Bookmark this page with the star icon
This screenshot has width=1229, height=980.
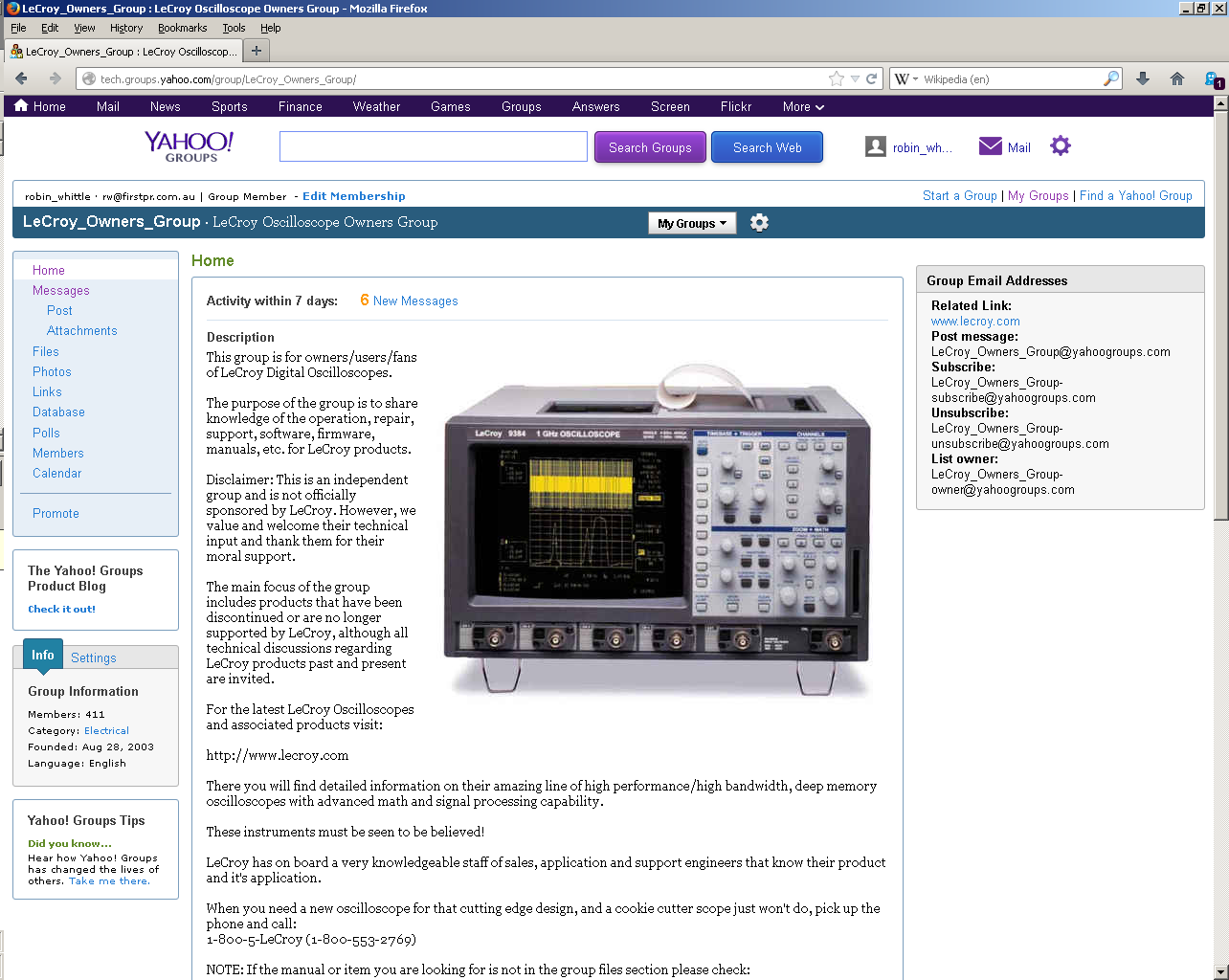coord(837,78)
